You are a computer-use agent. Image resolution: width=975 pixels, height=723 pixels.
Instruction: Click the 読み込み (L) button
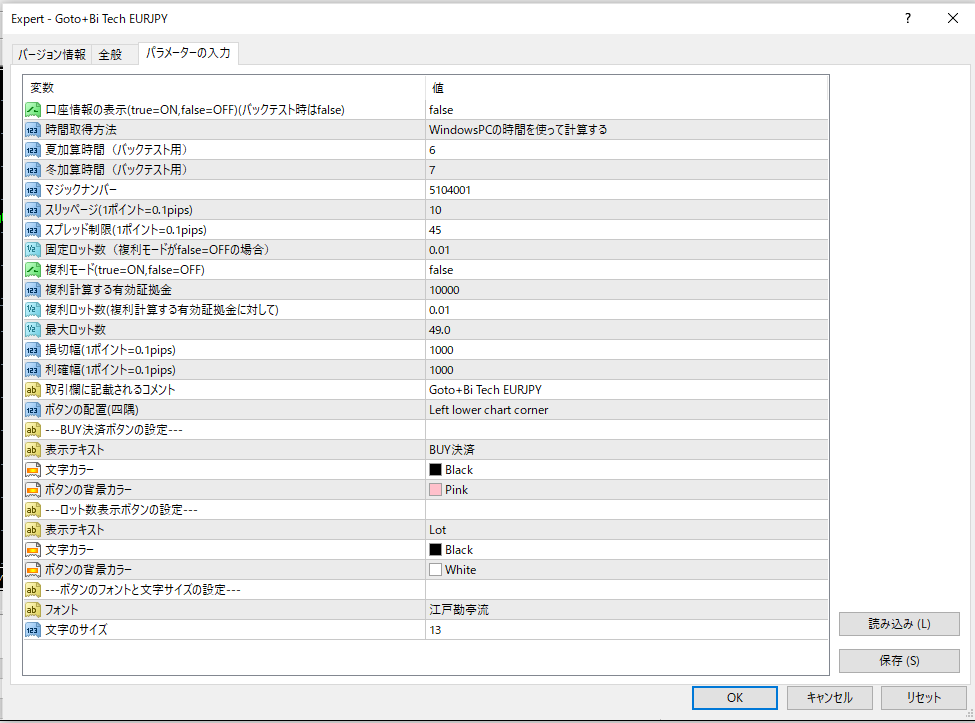pyautogui.click(x=898, y=624)
